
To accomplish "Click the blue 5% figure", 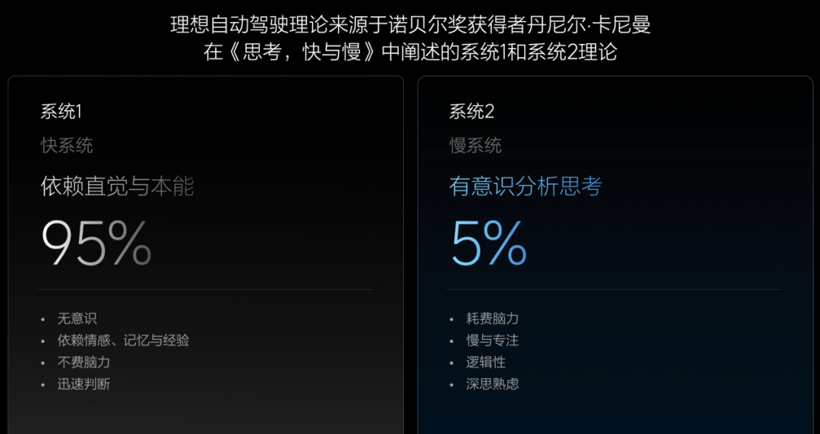I will [489, 244].
